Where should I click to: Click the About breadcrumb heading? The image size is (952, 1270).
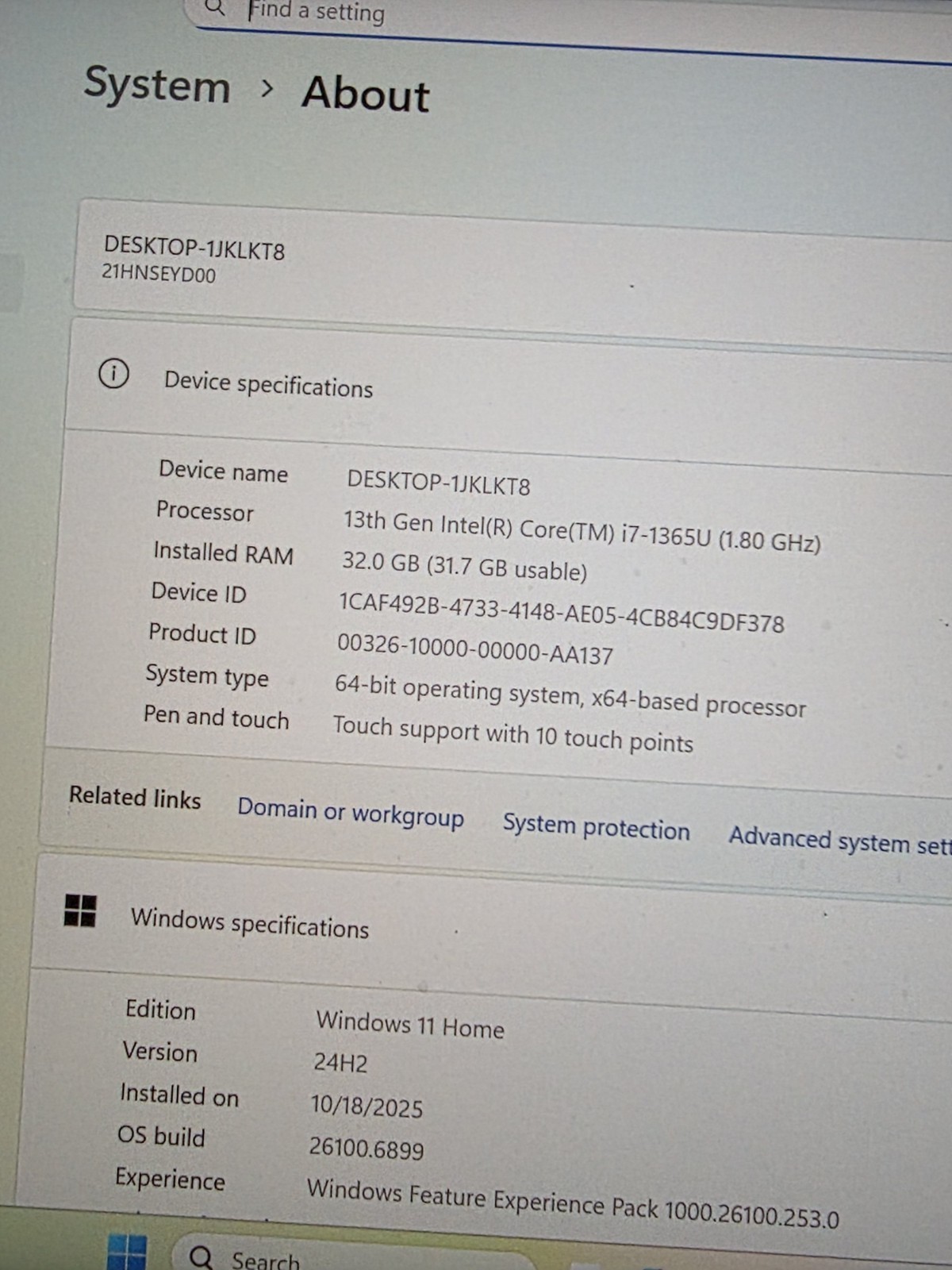coord(366,94)
